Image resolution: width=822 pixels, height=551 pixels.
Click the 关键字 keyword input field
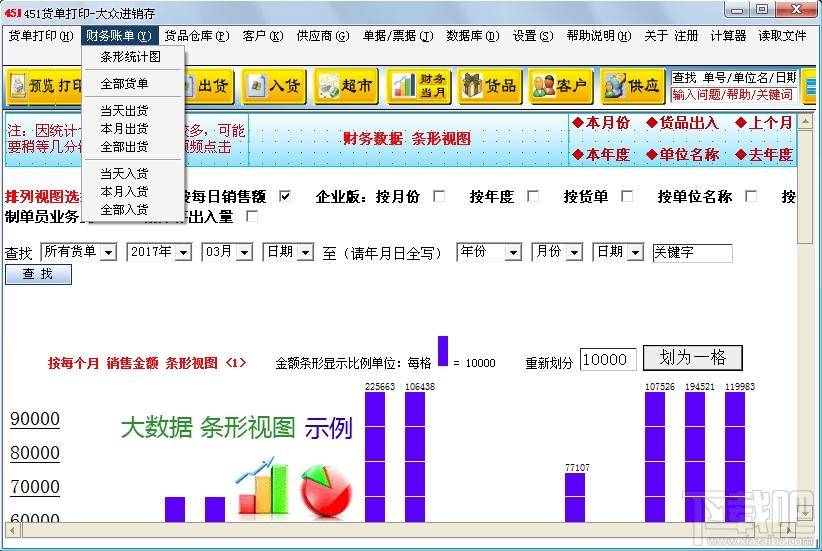click(x=692, y=253)
